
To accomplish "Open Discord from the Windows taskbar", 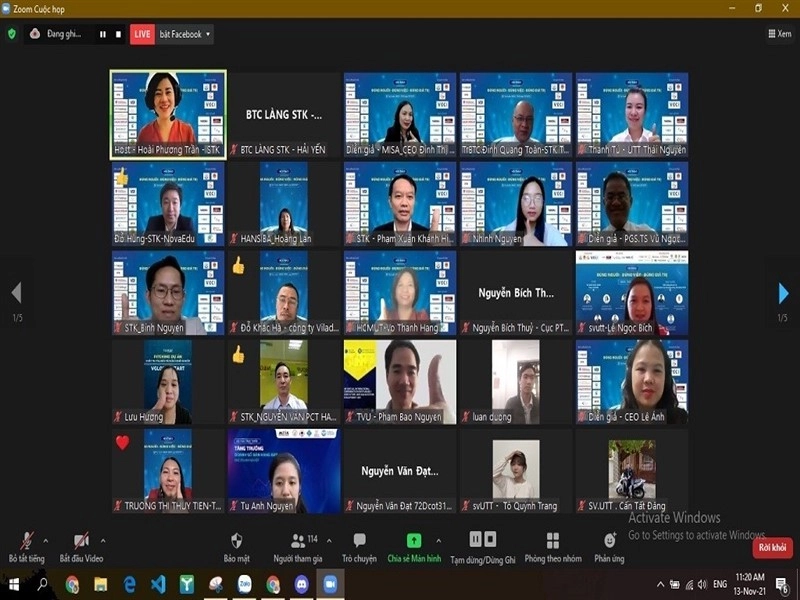I will 302,584.
